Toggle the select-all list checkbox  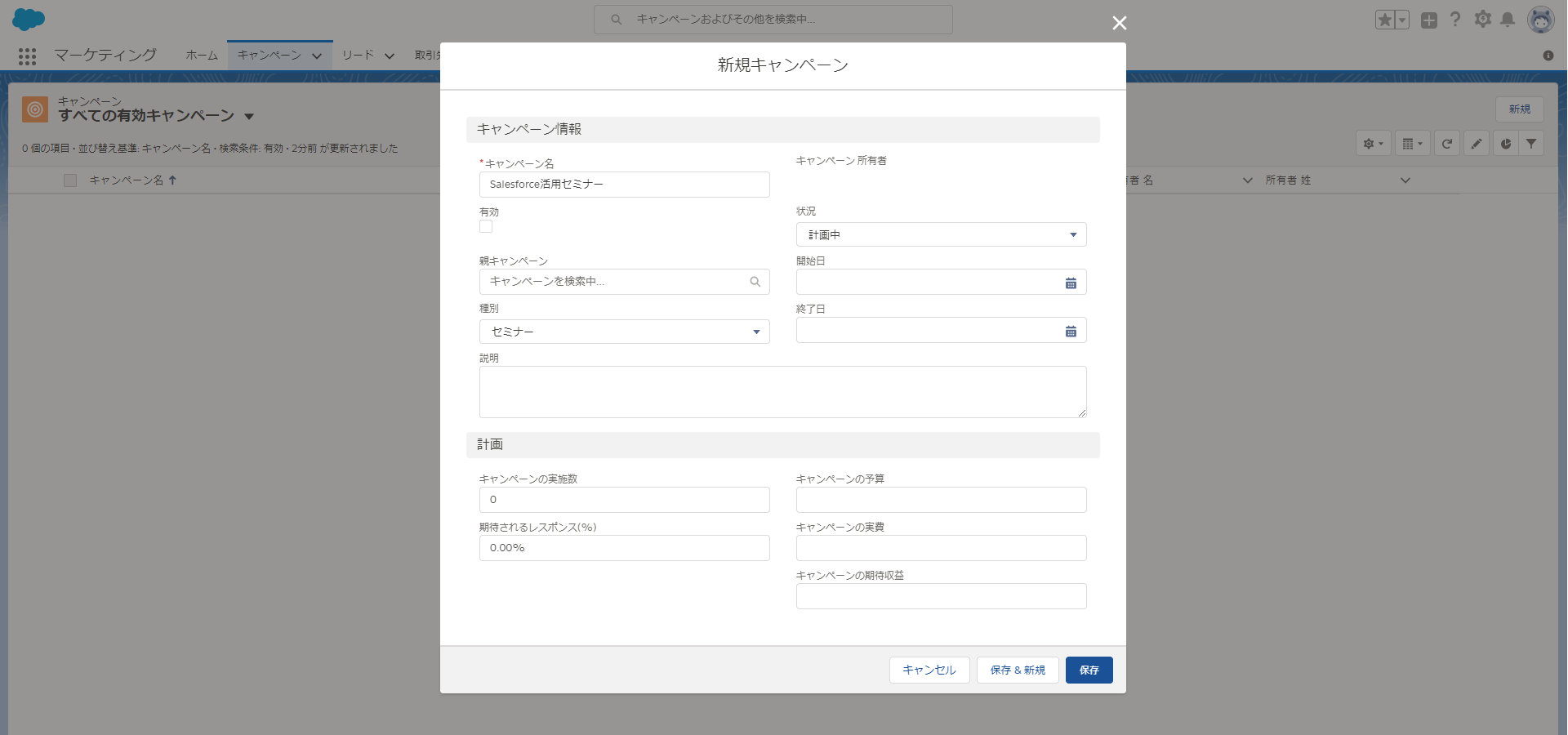(70, 180)
